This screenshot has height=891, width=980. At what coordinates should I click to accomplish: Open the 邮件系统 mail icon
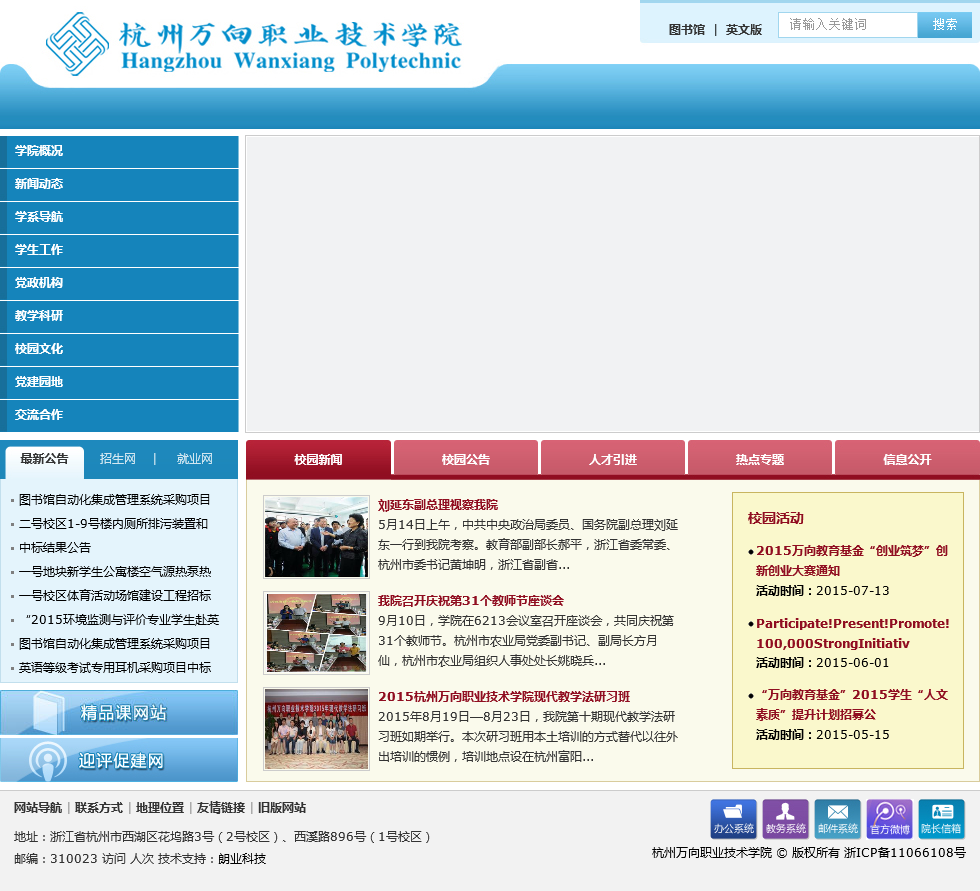point(838,819)
